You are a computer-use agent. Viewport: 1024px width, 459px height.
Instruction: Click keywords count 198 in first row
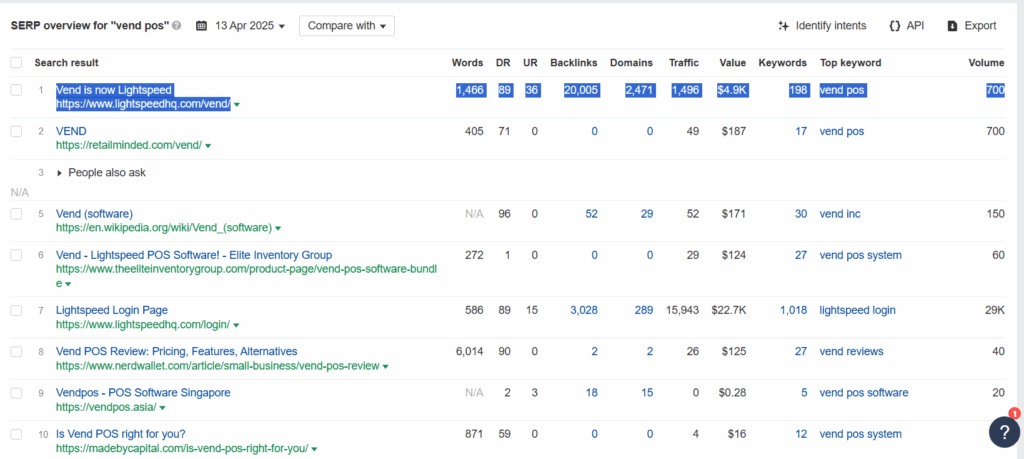(x=798, y=90)
